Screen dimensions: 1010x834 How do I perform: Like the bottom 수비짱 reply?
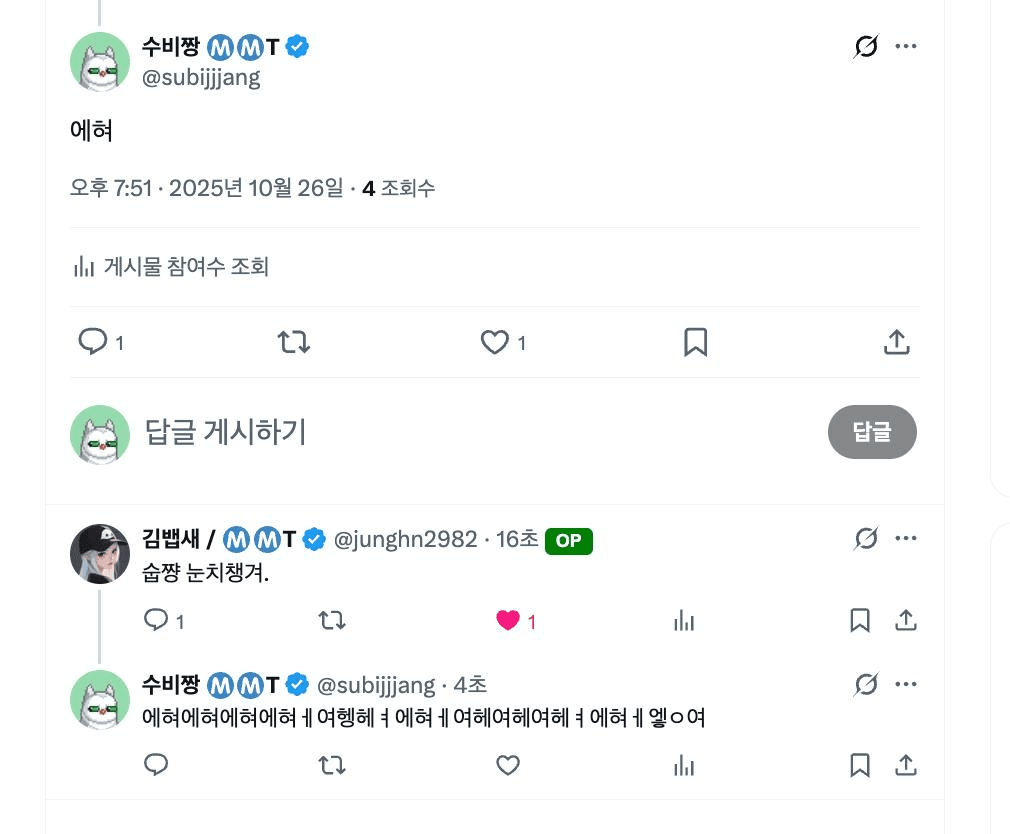[508, 766]
